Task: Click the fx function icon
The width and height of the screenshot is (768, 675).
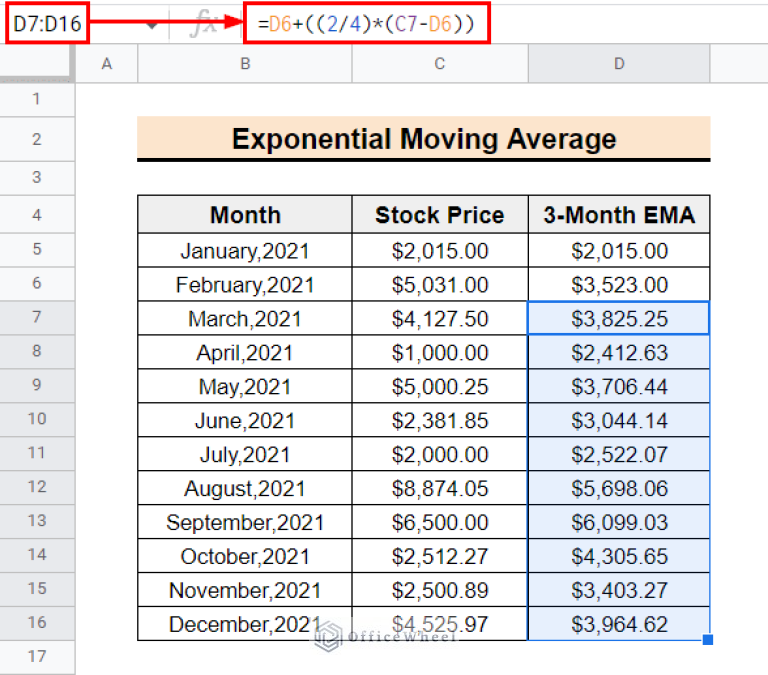Action: click(203, 24)
